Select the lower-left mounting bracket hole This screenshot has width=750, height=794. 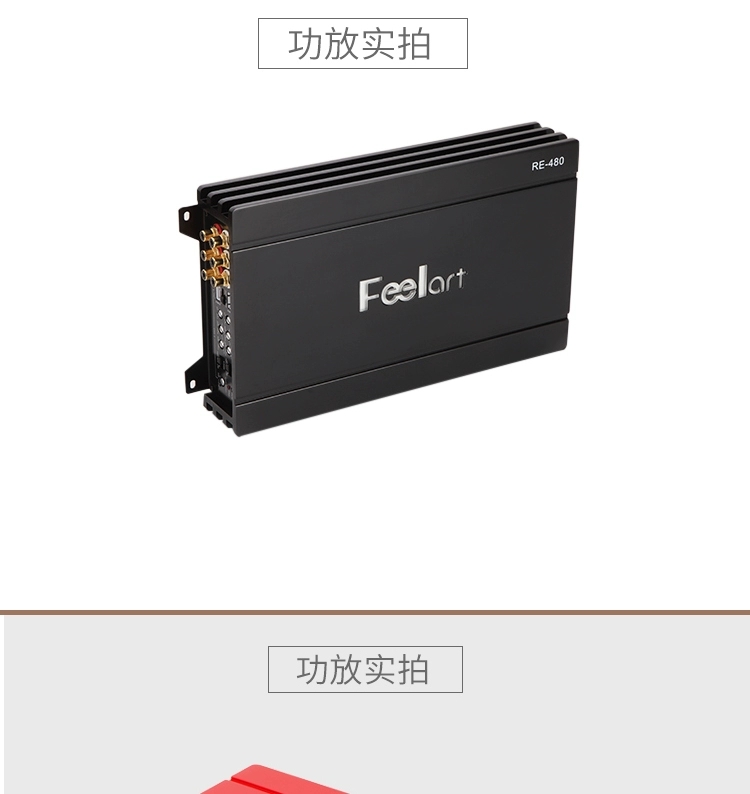192,384
